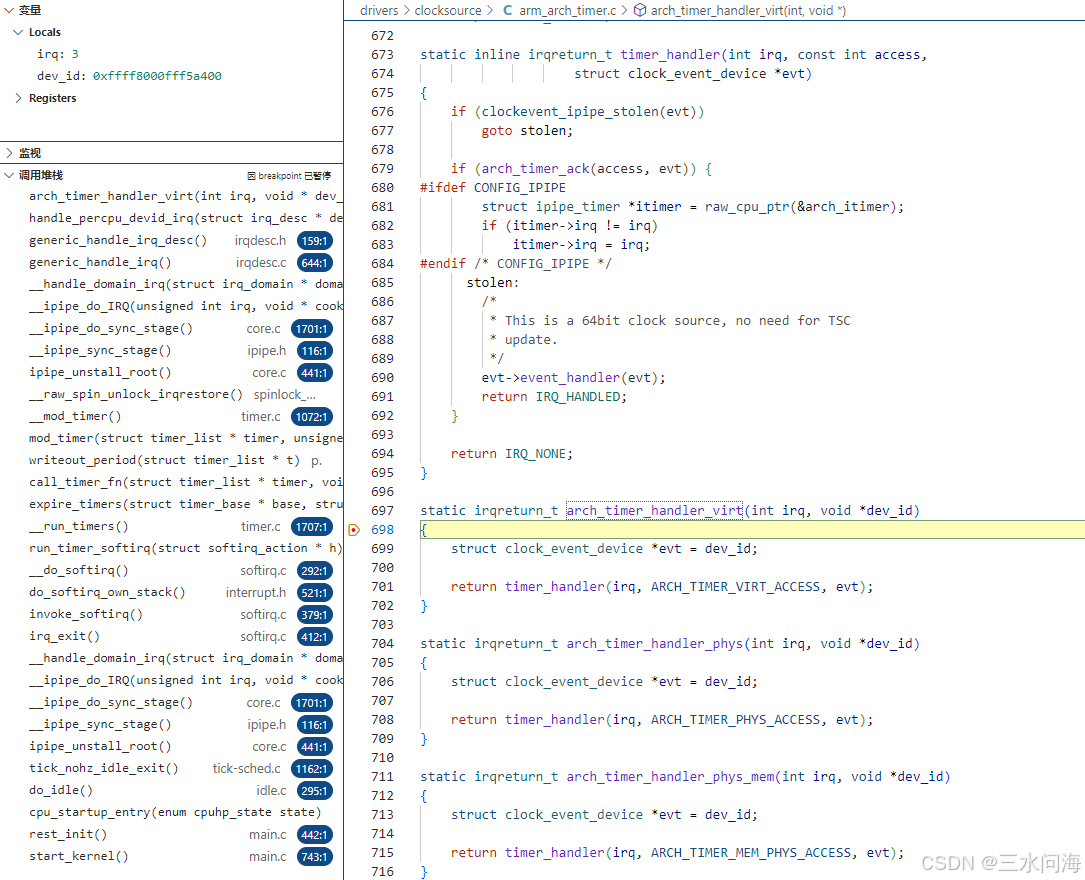Screen dimensions: 1085x880
Task: Click line number 673 in gutter
Action: [x=382, y=55]
